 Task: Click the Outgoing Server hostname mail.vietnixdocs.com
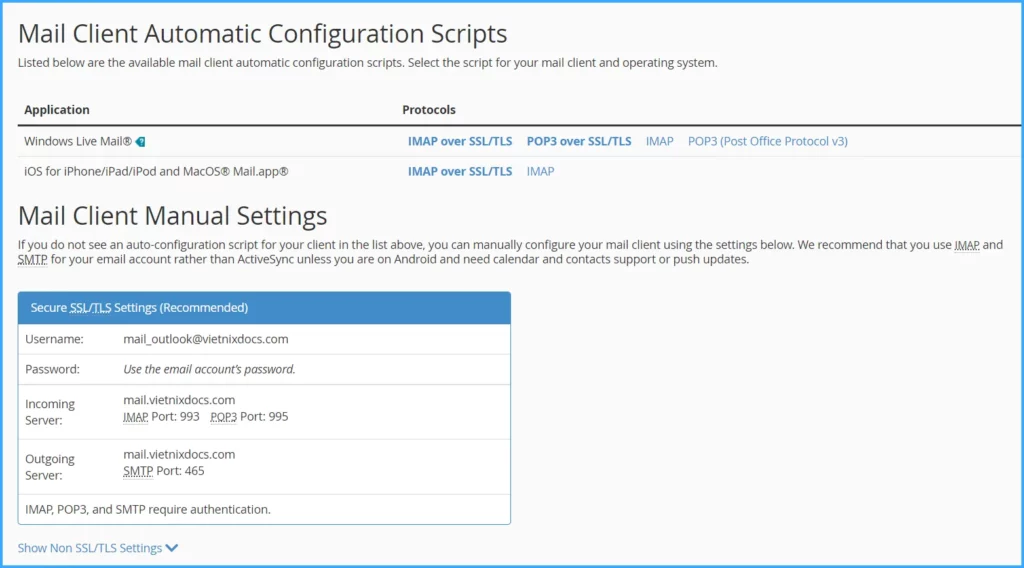tap(179, 454)
